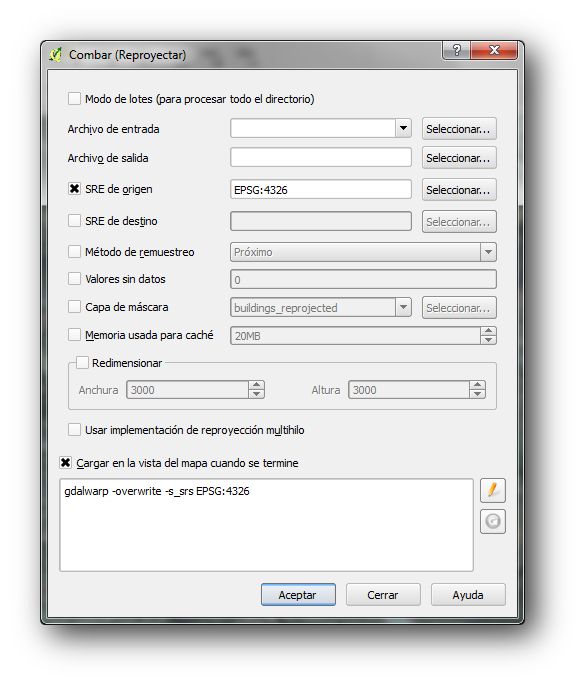Viewport: 585px width, 685px height.
Task: Click Altura spinner up arrow
Action: click(478, 385)
